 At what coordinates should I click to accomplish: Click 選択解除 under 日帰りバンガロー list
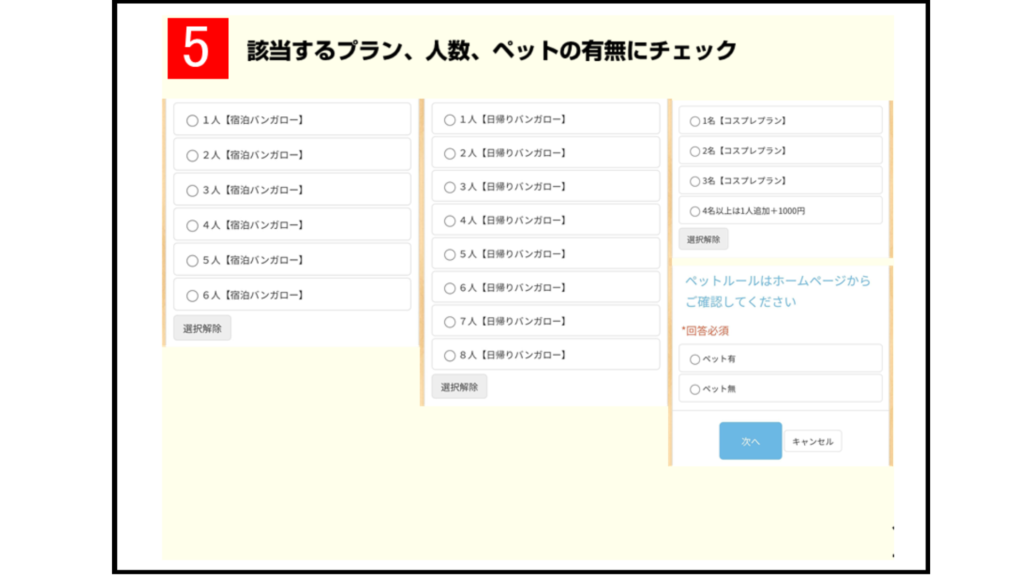coord(459,387)
